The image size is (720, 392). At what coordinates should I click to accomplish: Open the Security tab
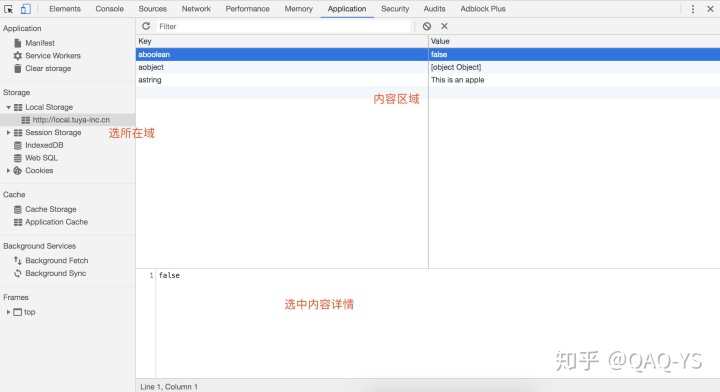(x=395, y=9)
